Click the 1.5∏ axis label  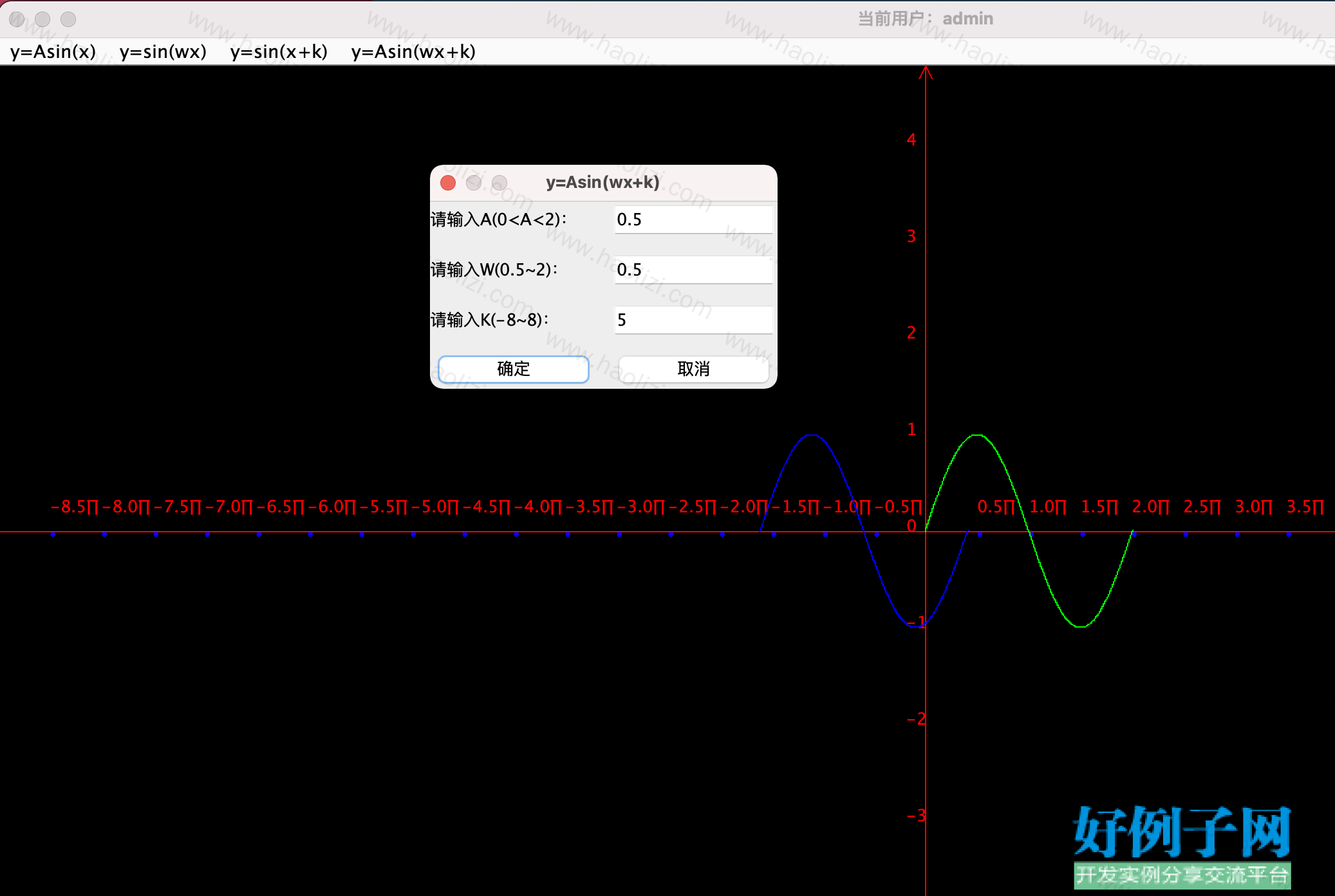[x=1099, y=507]
